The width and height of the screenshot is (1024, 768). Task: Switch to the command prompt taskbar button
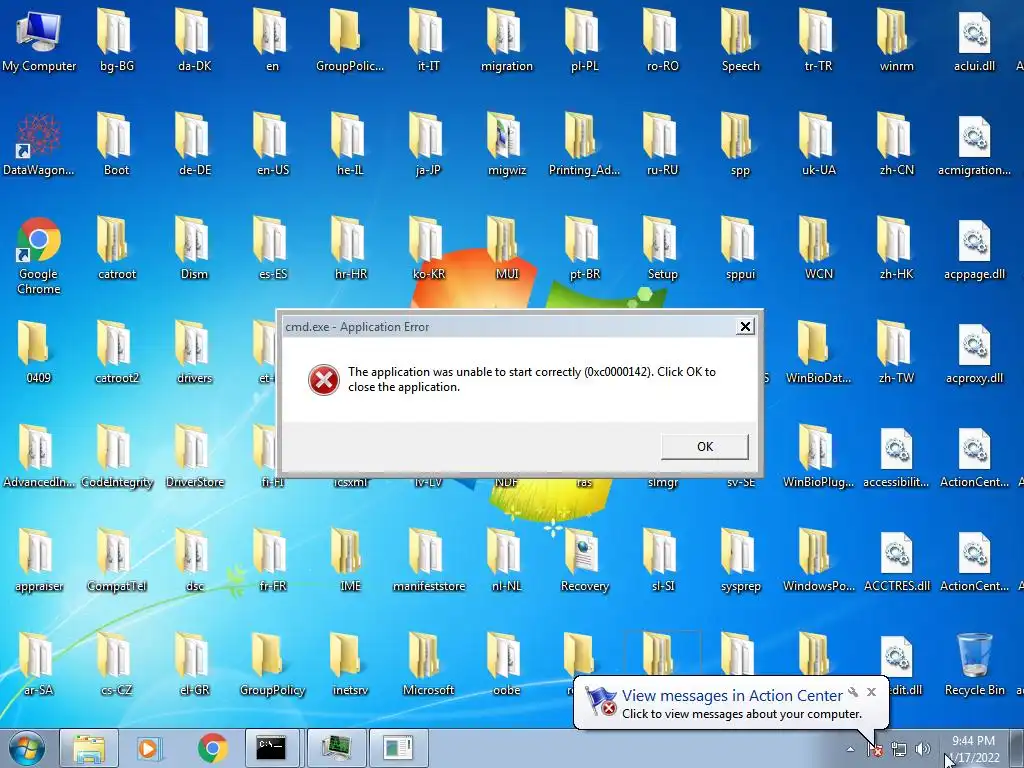point(271,748)
